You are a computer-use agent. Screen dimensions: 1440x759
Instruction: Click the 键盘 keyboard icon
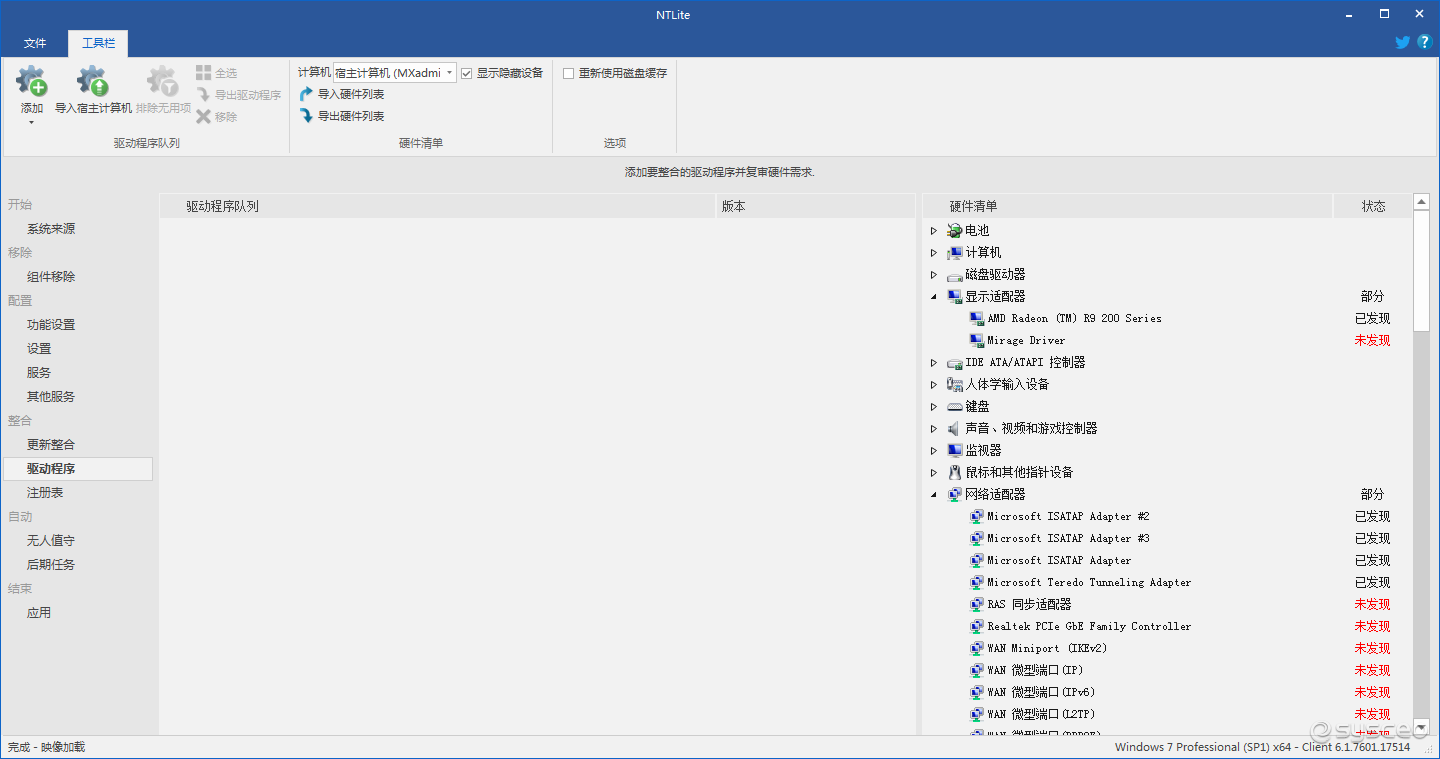pos(955,407)
